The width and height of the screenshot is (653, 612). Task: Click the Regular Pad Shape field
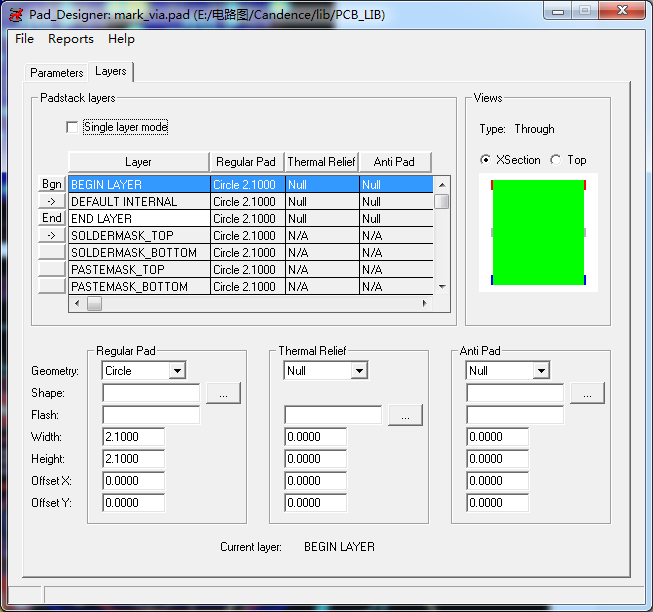151,393
